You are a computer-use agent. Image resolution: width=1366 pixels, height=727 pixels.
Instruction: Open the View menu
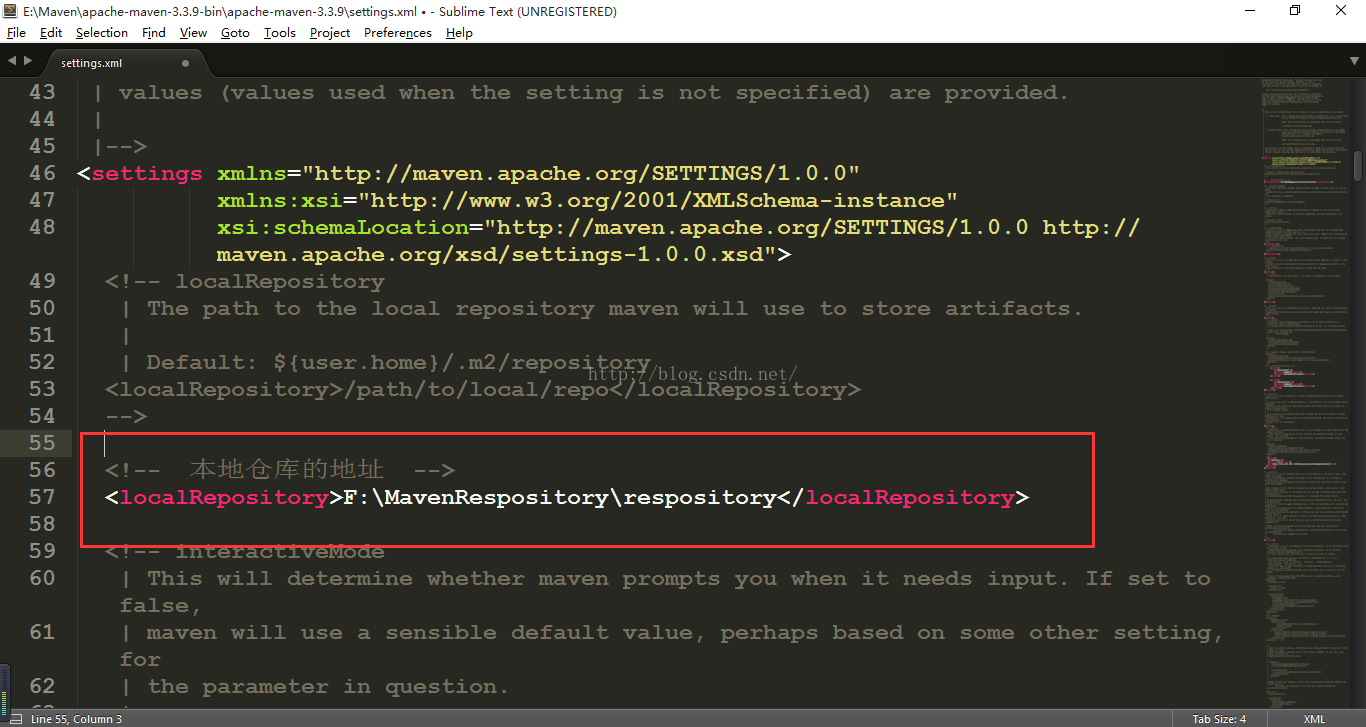coord(193,32)
